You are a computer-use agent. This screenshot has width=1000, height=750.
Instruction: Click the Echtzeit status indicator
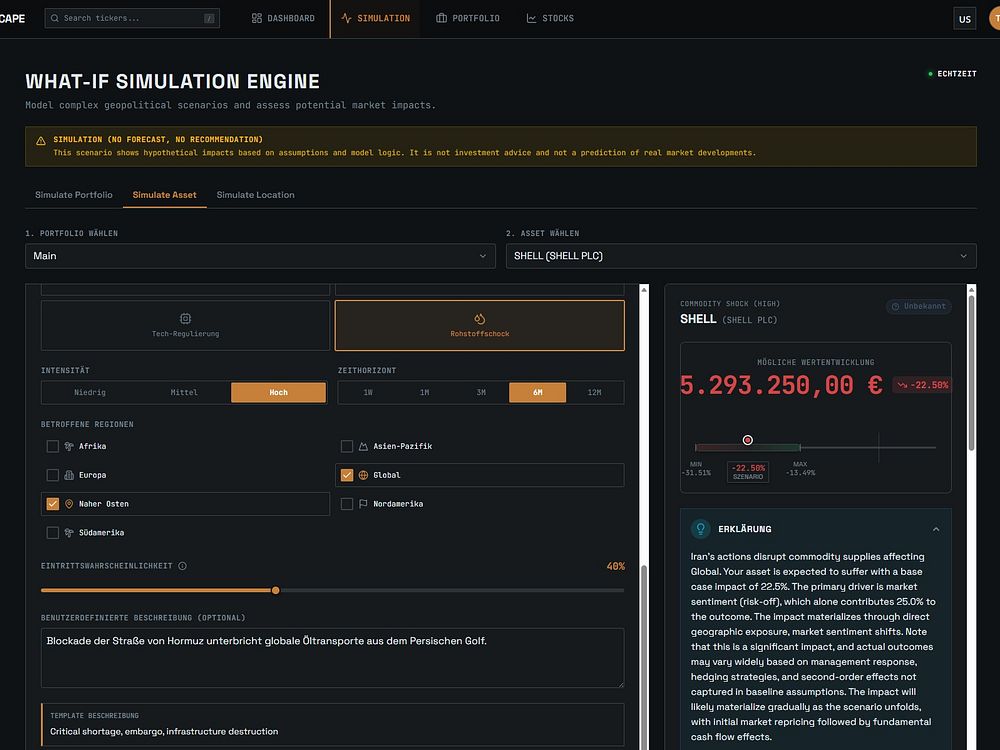[x=952, y=74]
